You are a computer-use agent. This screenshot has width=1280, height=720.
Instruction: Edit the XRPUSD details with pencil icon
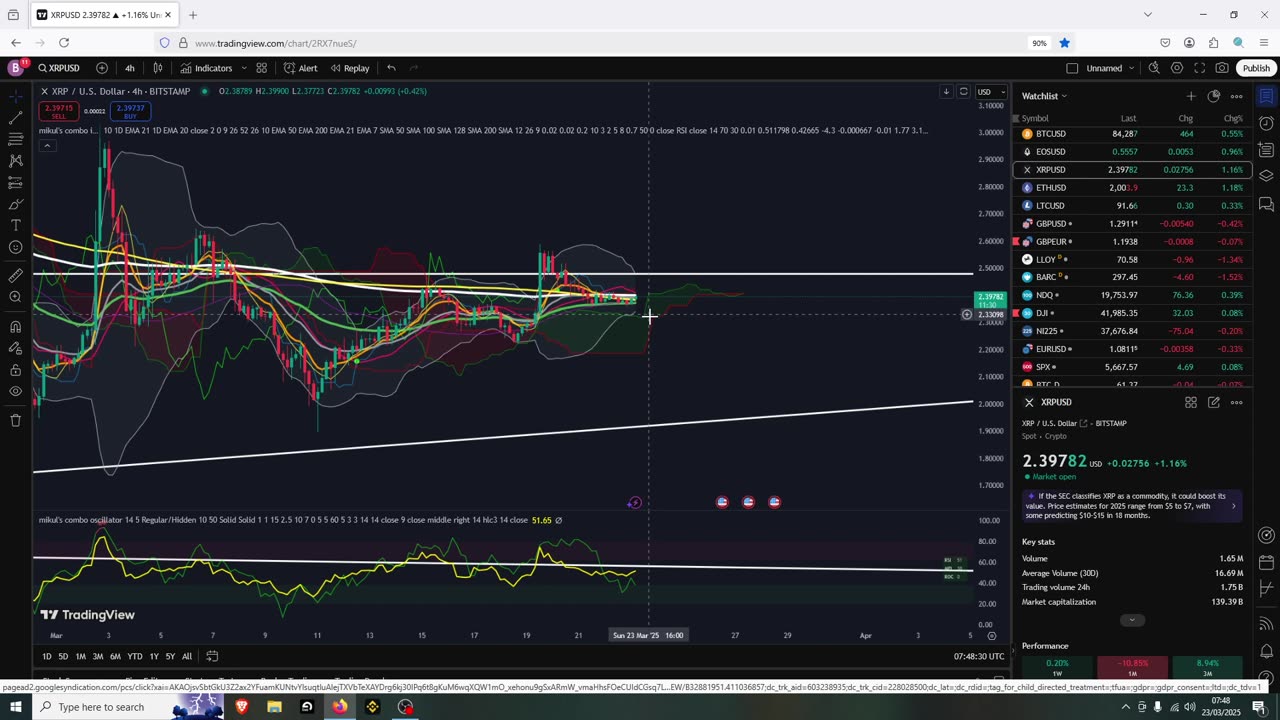click(1214, 402)
